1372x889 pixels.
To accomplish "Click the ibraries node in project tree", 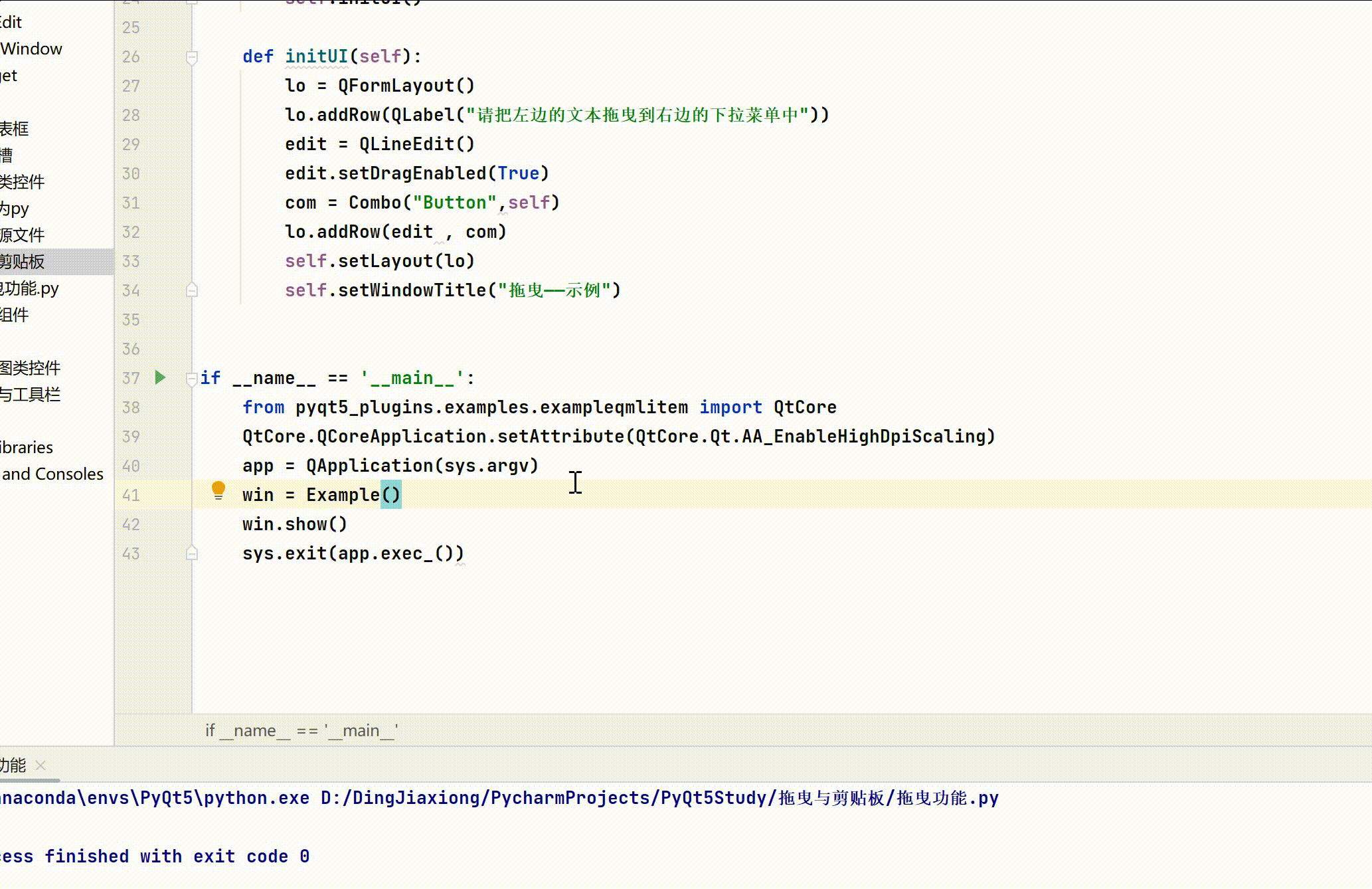I will (x=27, y=448).
